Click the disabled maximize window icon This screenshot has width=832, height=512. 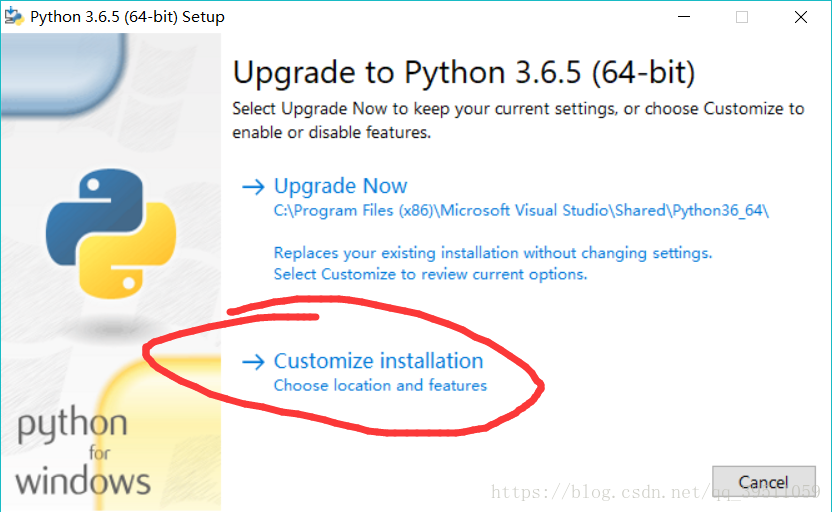tap(742, 17)
